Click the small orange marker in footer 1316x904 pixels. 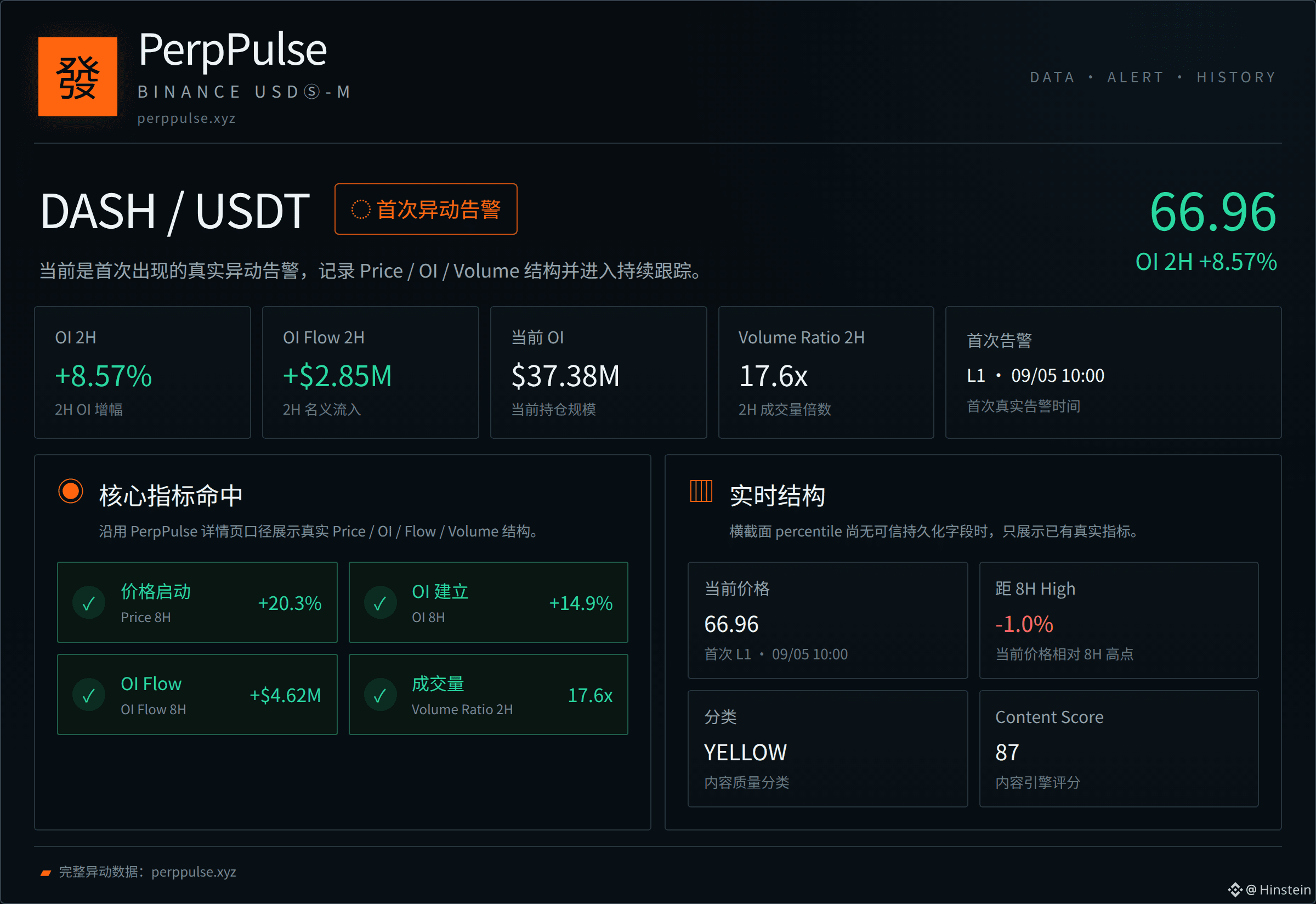pyautogui.click(x=46, y=873)
